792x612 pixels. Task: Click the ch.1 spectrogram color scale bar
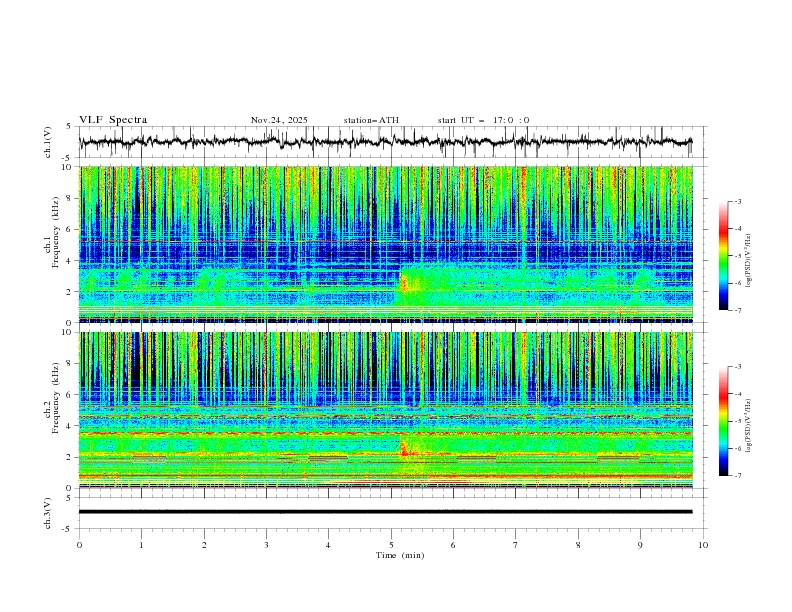[x=723, y=256]
